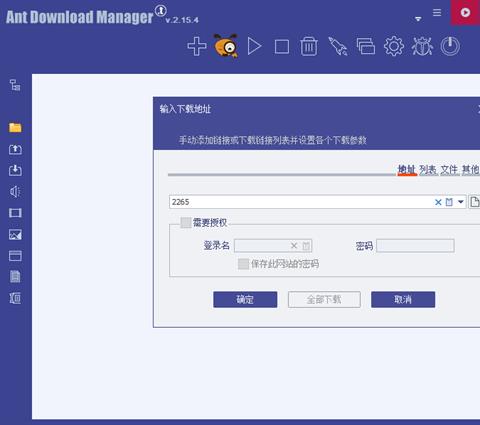The height and width of the screenshot is (425, 480).
Task: Select the upload category icon in the sidebar
Action: click(15, 149)
